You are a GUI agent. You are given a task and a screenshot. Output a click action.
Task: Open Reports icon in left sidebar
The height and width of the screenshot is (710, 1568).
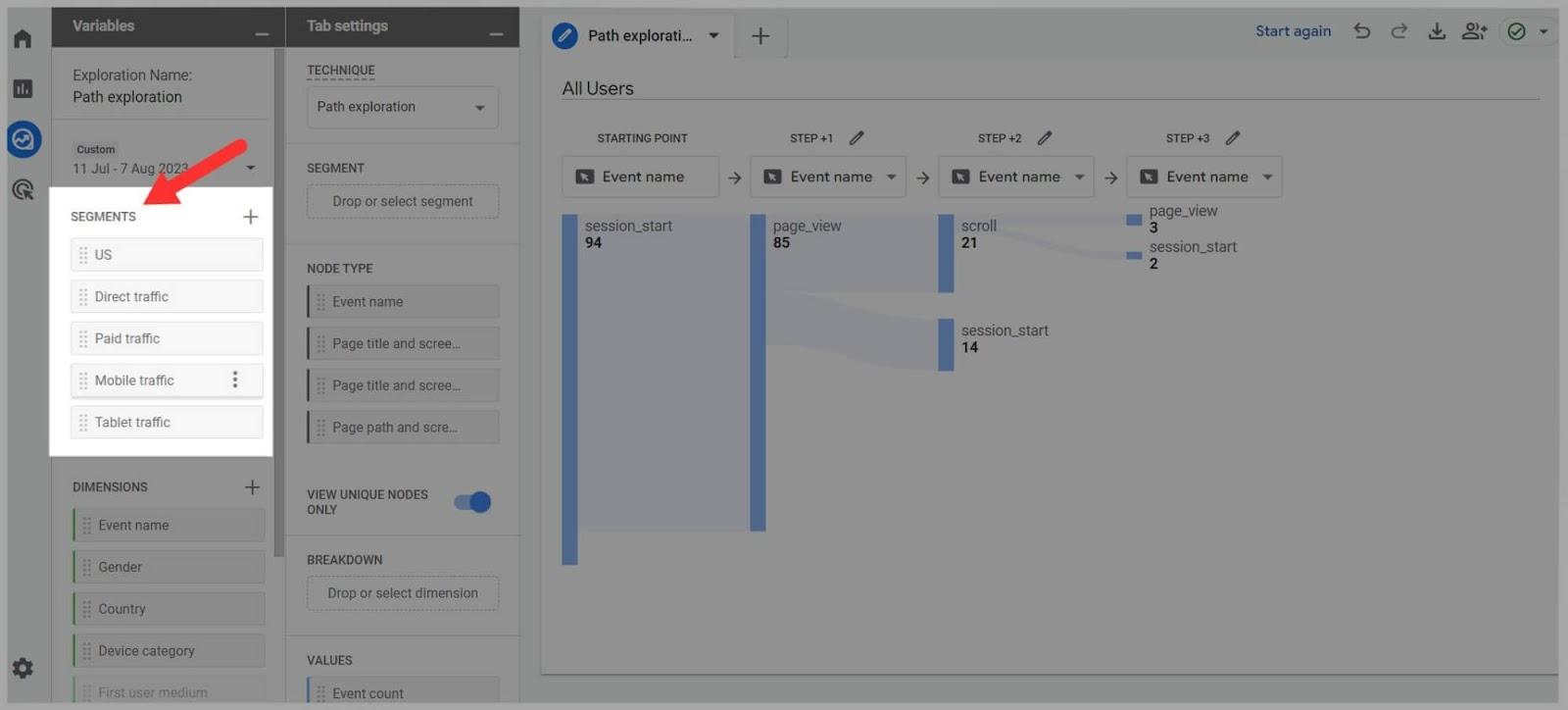(23, 89)
